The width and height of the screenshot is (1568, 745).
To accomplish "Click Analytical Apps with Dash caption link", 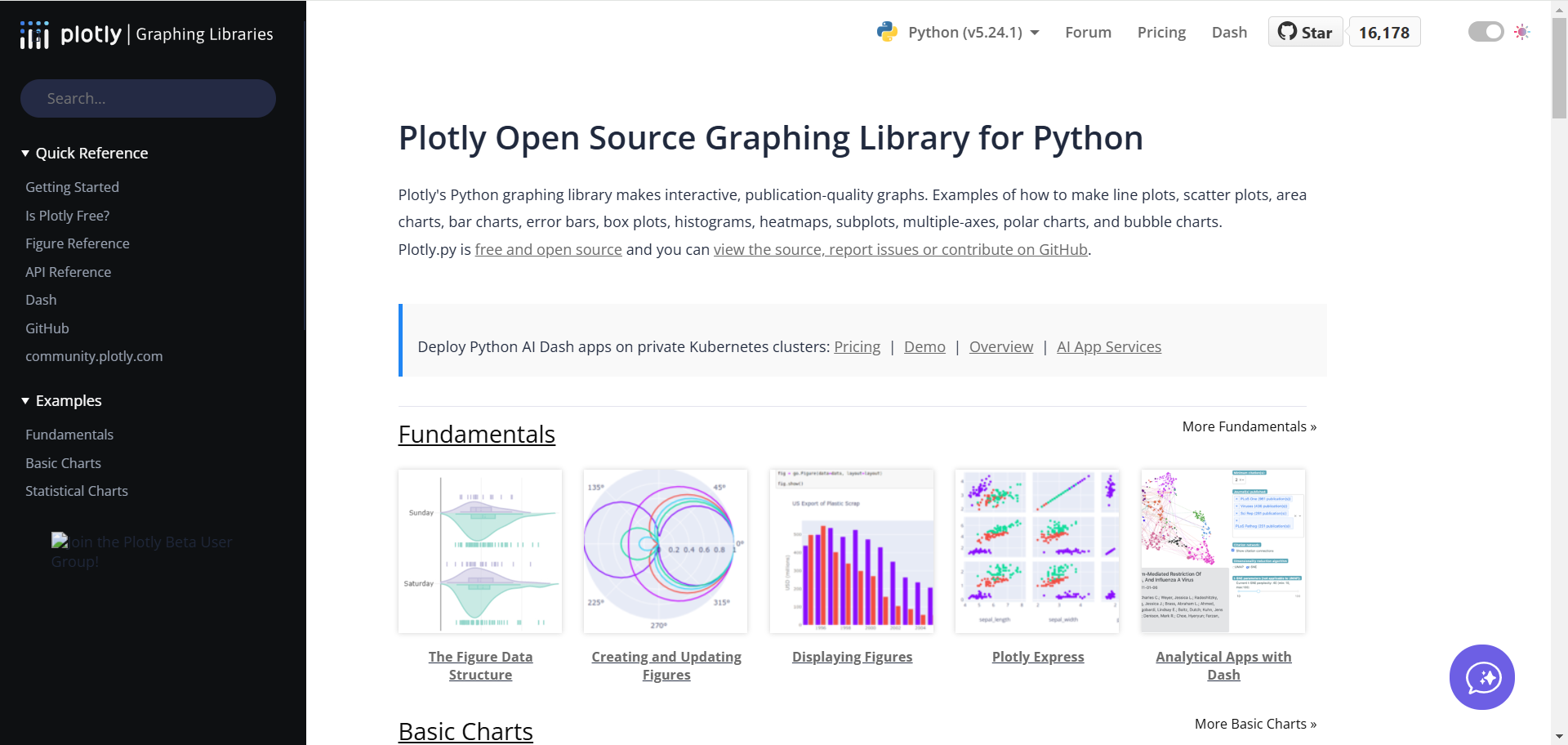I will 1223,666.
